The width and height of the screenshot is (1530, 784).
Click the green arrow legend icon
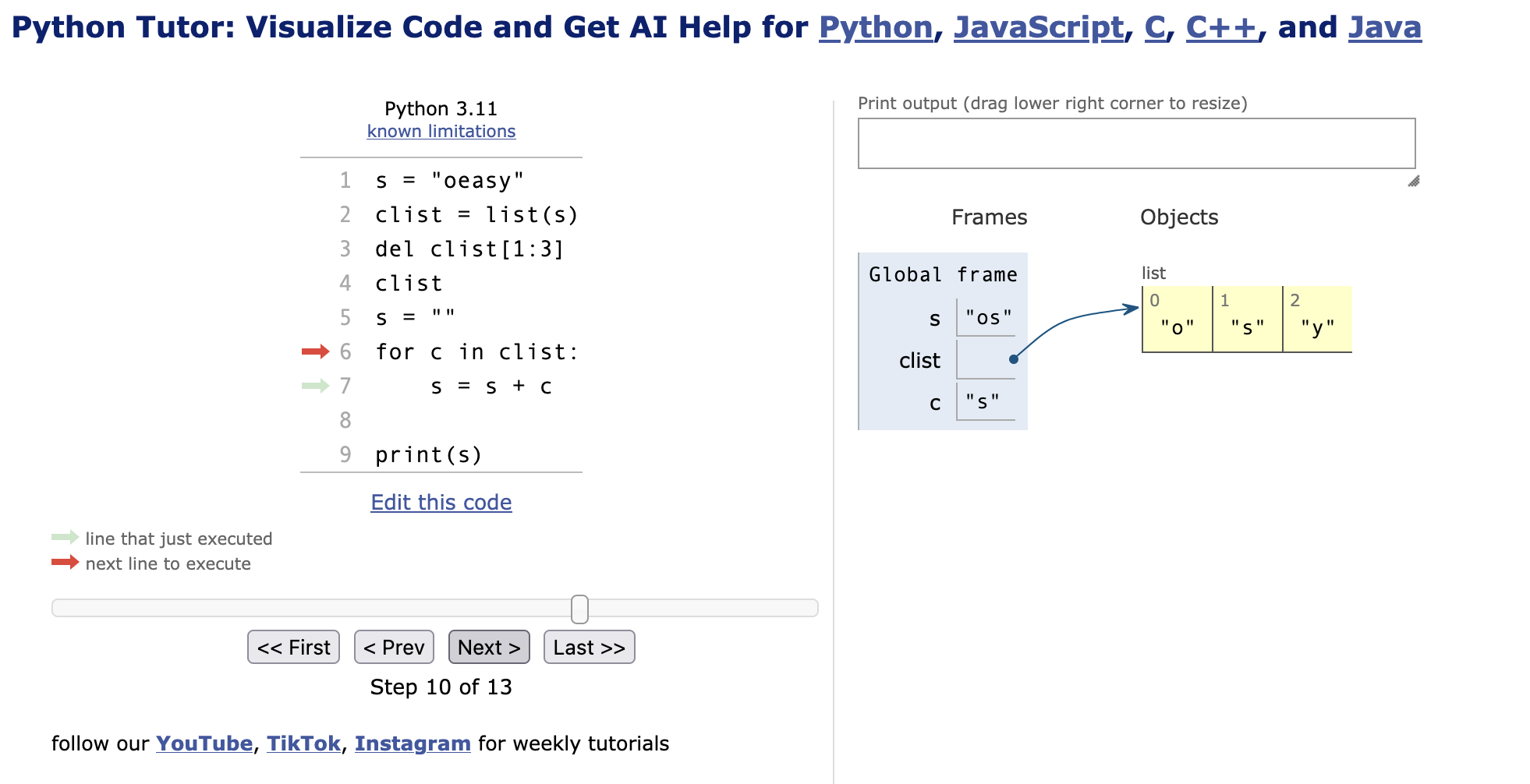point(65,538)
